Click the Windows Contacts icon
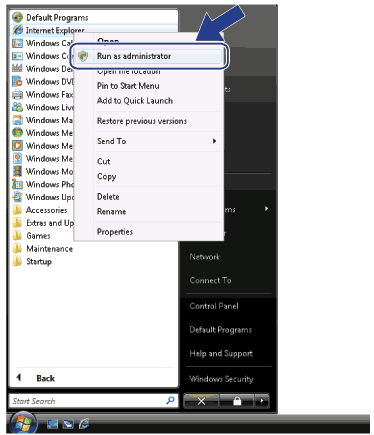 pos(17,56)
